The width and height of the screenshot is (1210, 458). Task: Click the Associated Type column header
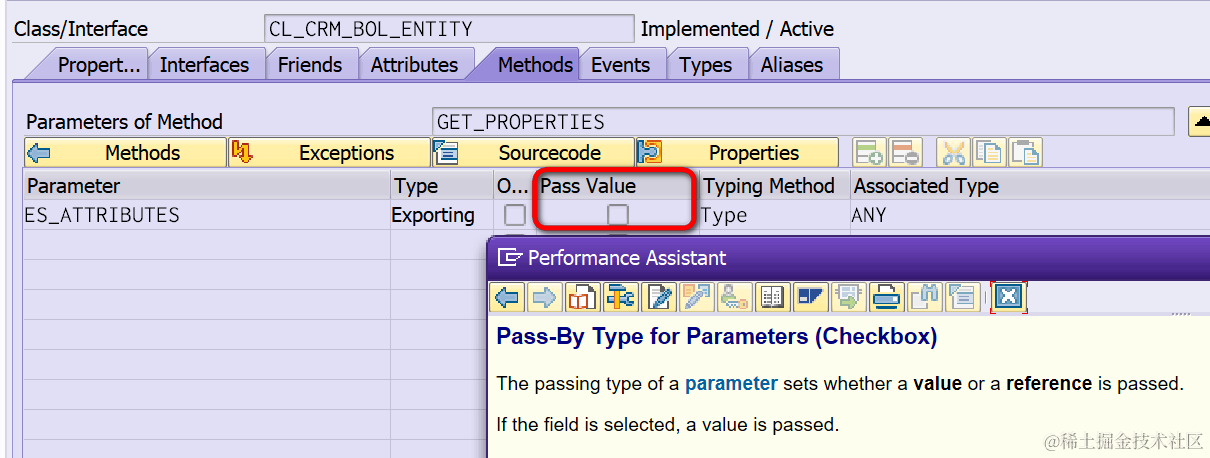(x=1030, y=186)
